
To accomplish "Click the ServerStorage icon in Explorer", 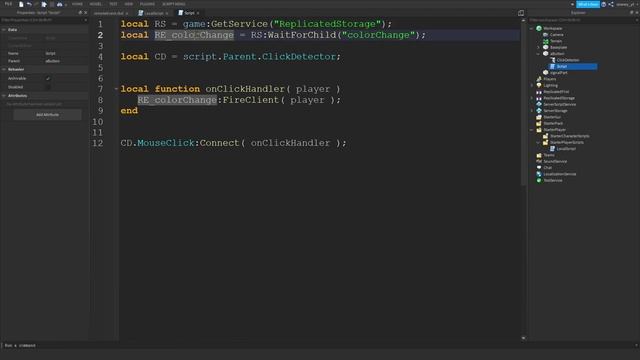I will point(539,111).
